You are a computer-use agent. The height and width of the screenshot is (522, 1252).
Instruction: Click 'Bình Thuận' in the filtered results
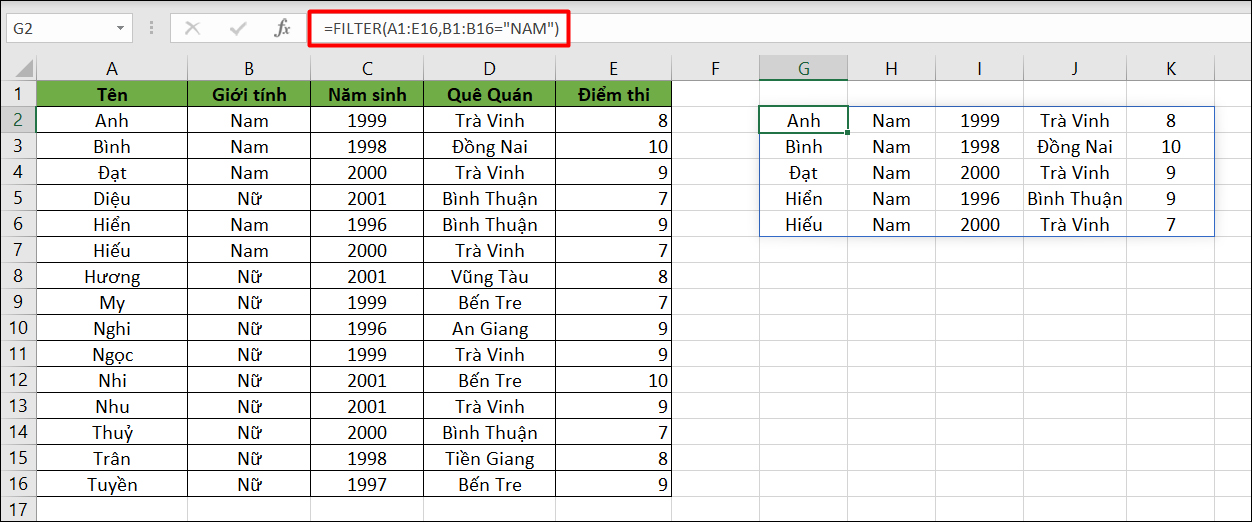tap(1075, 198)
